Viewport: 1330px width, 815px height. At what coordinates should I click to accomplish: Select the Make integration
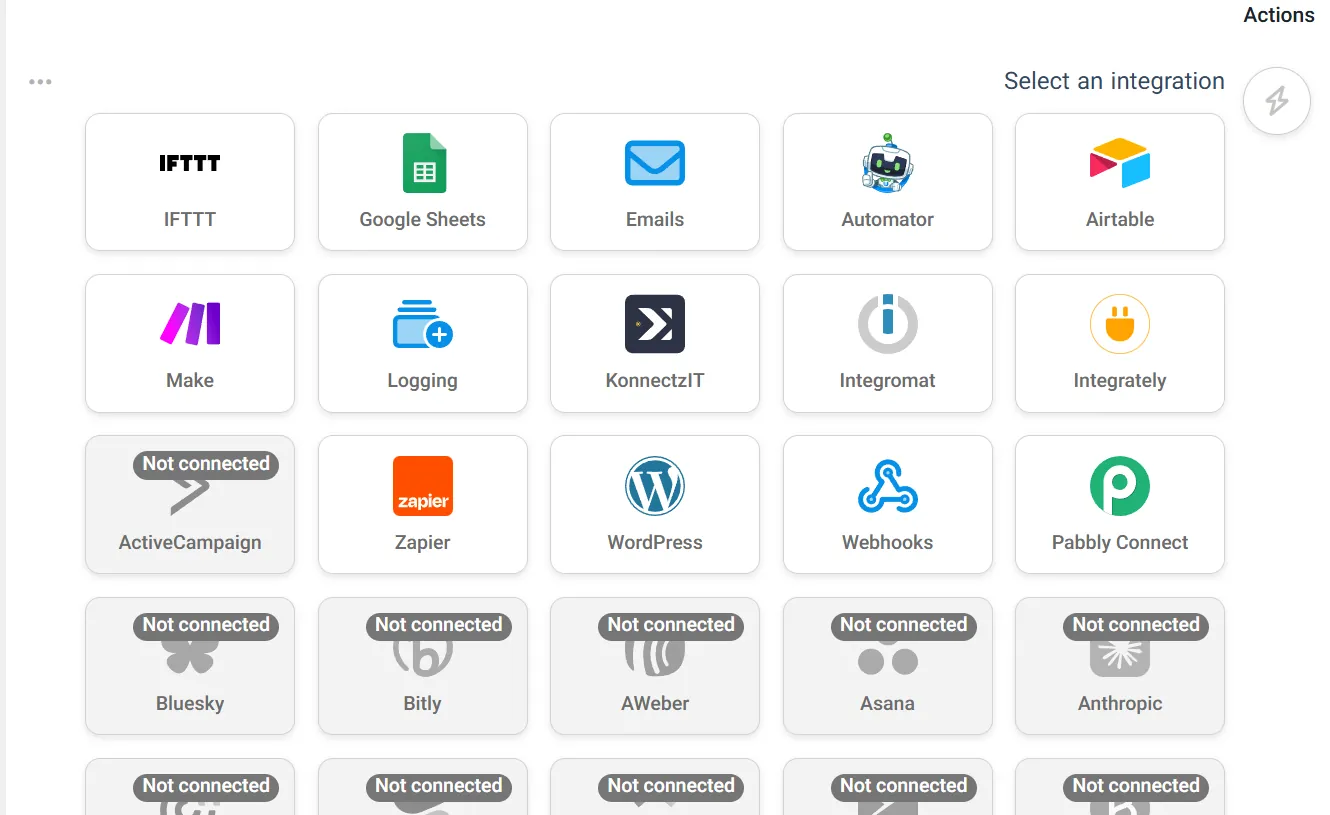click(190, 343)
